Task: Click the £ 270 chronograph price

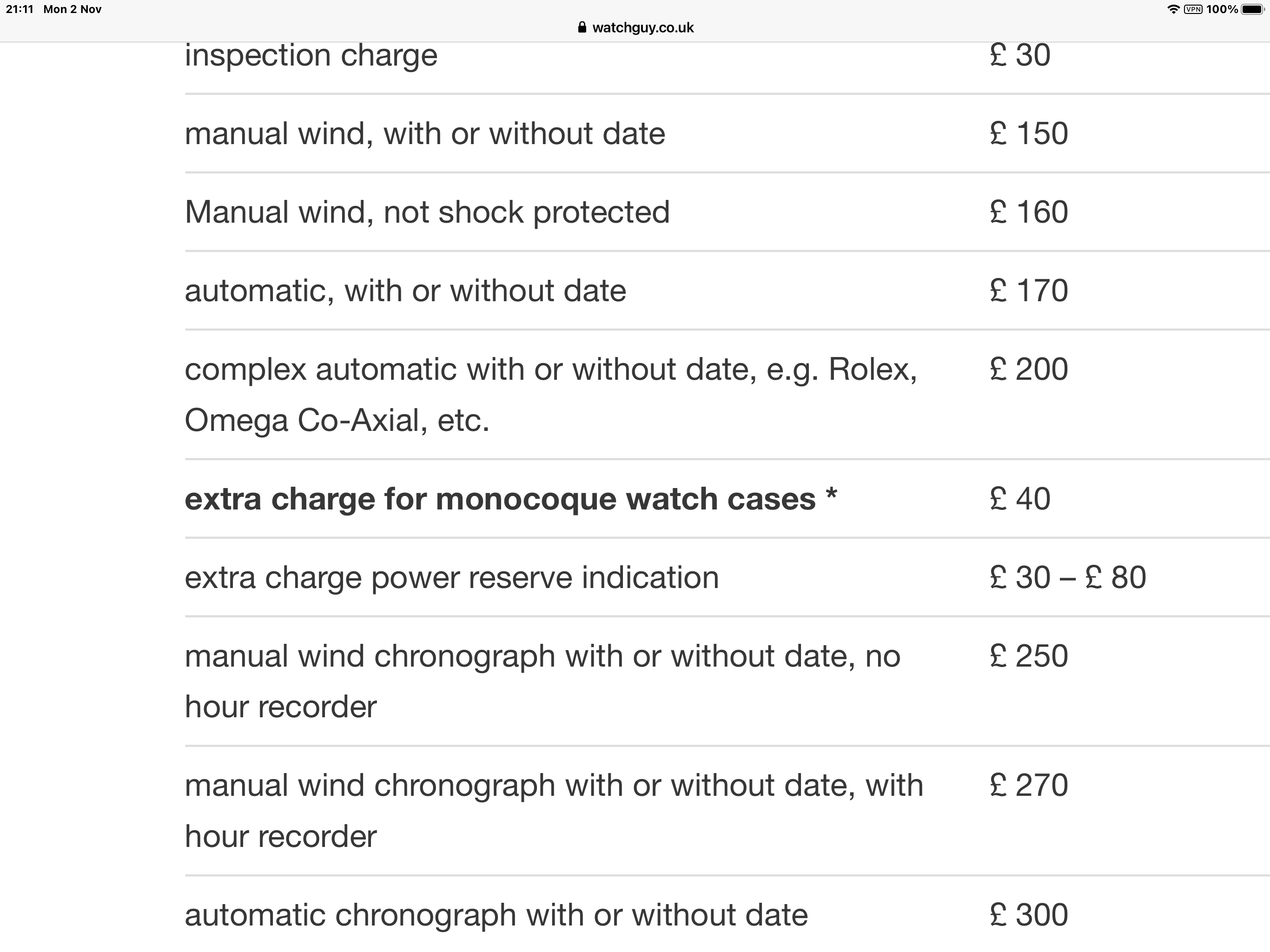Action: [1028, 786]
